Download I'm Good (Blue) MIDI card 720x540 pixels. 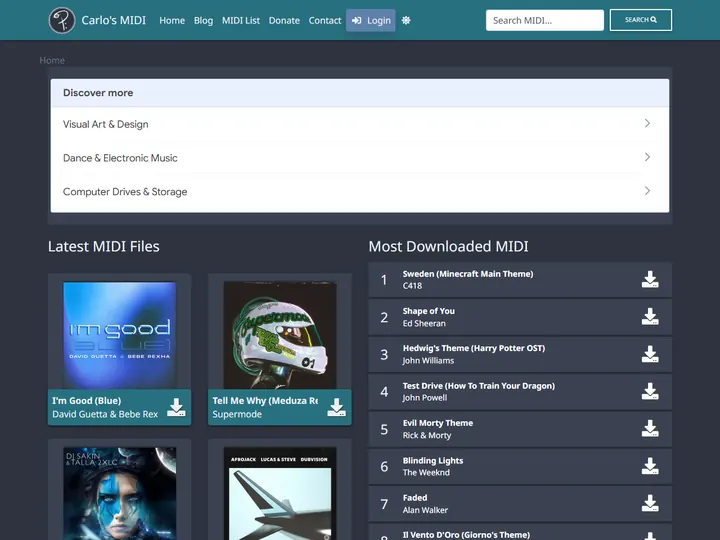[x=176, y=407]
